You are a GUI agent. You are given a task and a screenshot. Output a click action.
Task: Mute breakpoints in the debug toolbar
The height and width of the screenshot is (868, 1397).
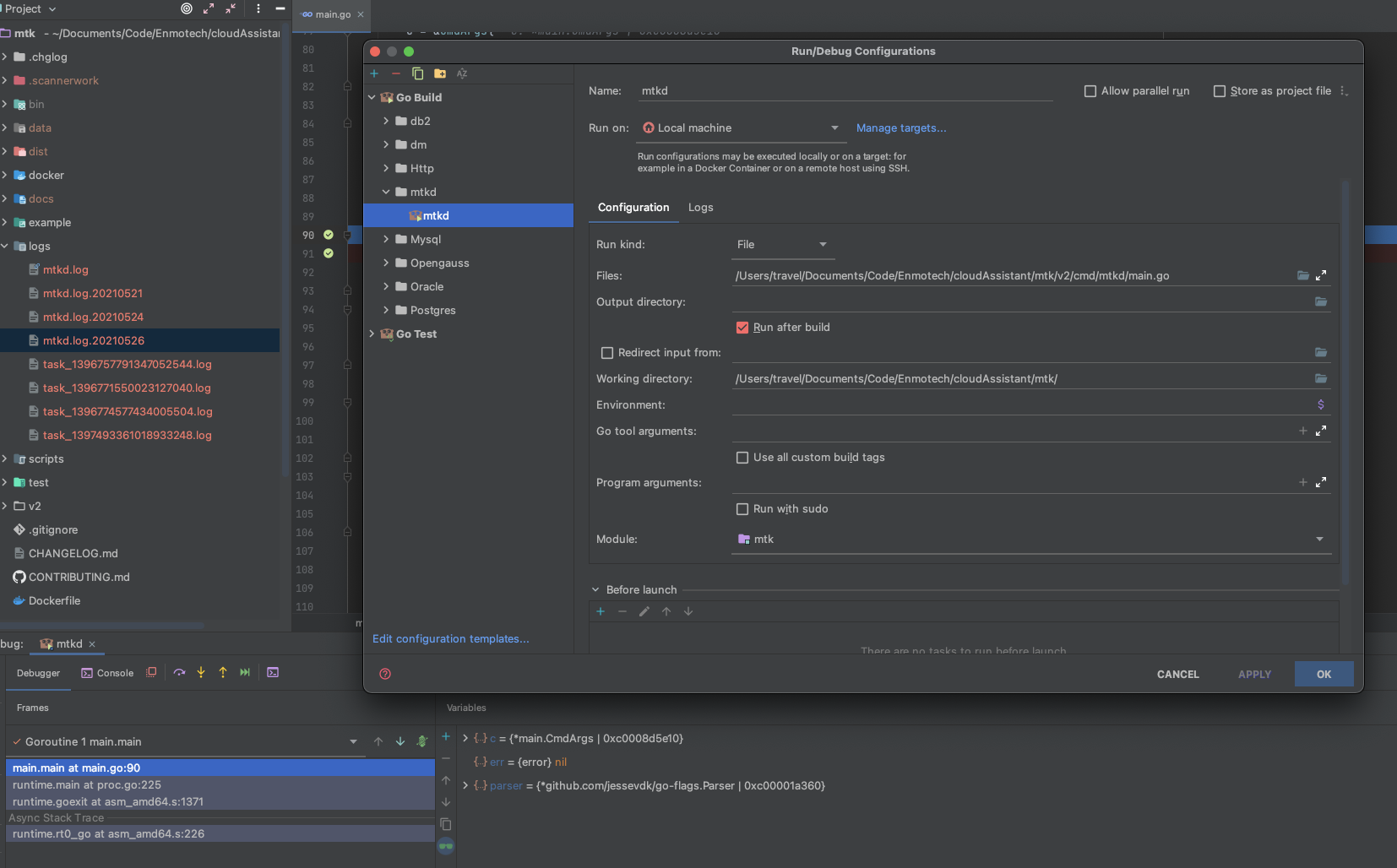[x=151, y=672]
